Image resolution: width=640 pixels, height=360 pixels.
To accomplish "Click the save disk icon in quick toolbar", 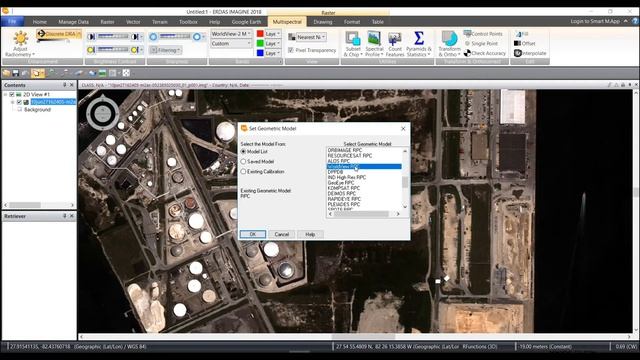I will [16, 73].
